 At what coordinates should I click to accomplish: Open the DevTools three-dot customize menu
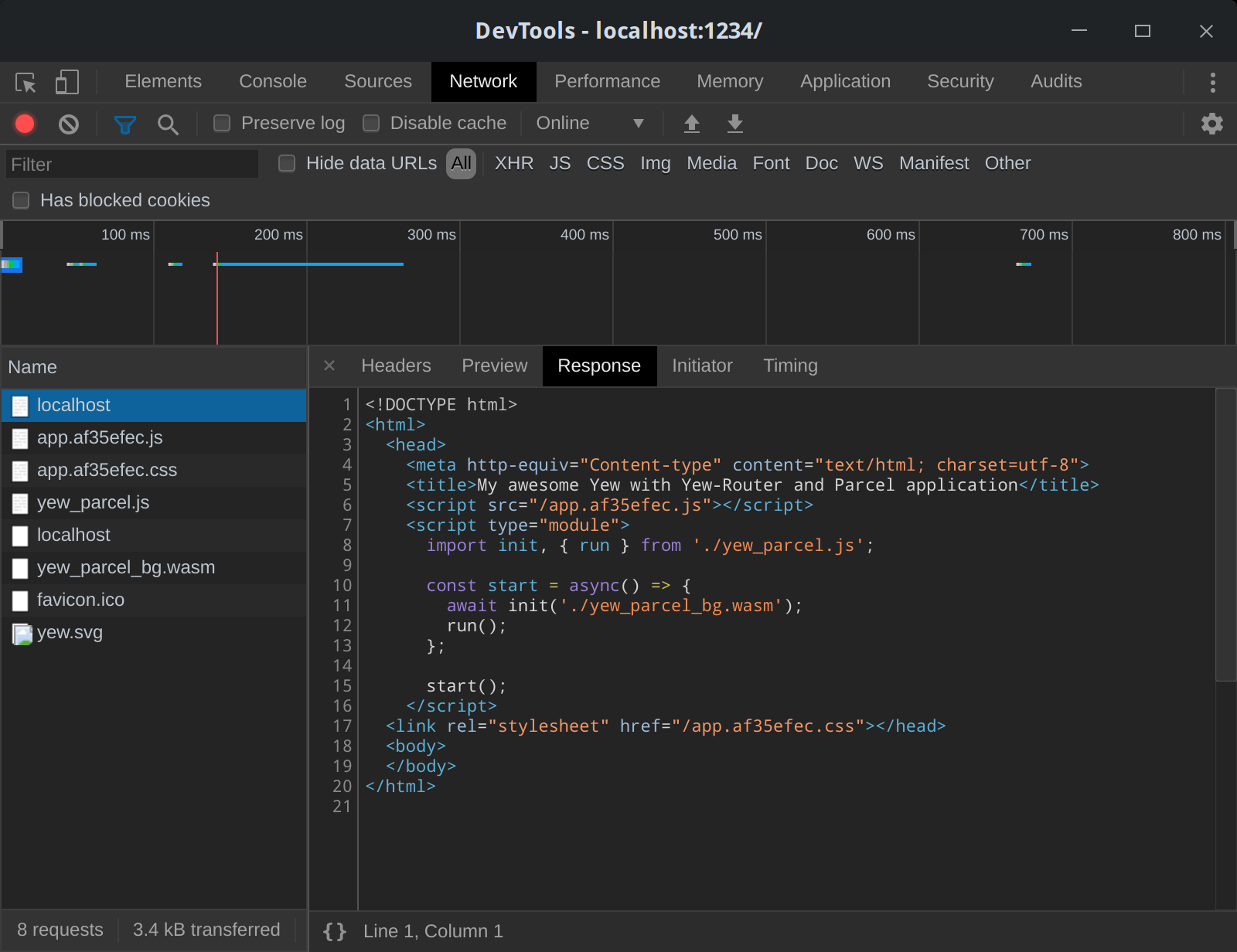[1212, 82]
